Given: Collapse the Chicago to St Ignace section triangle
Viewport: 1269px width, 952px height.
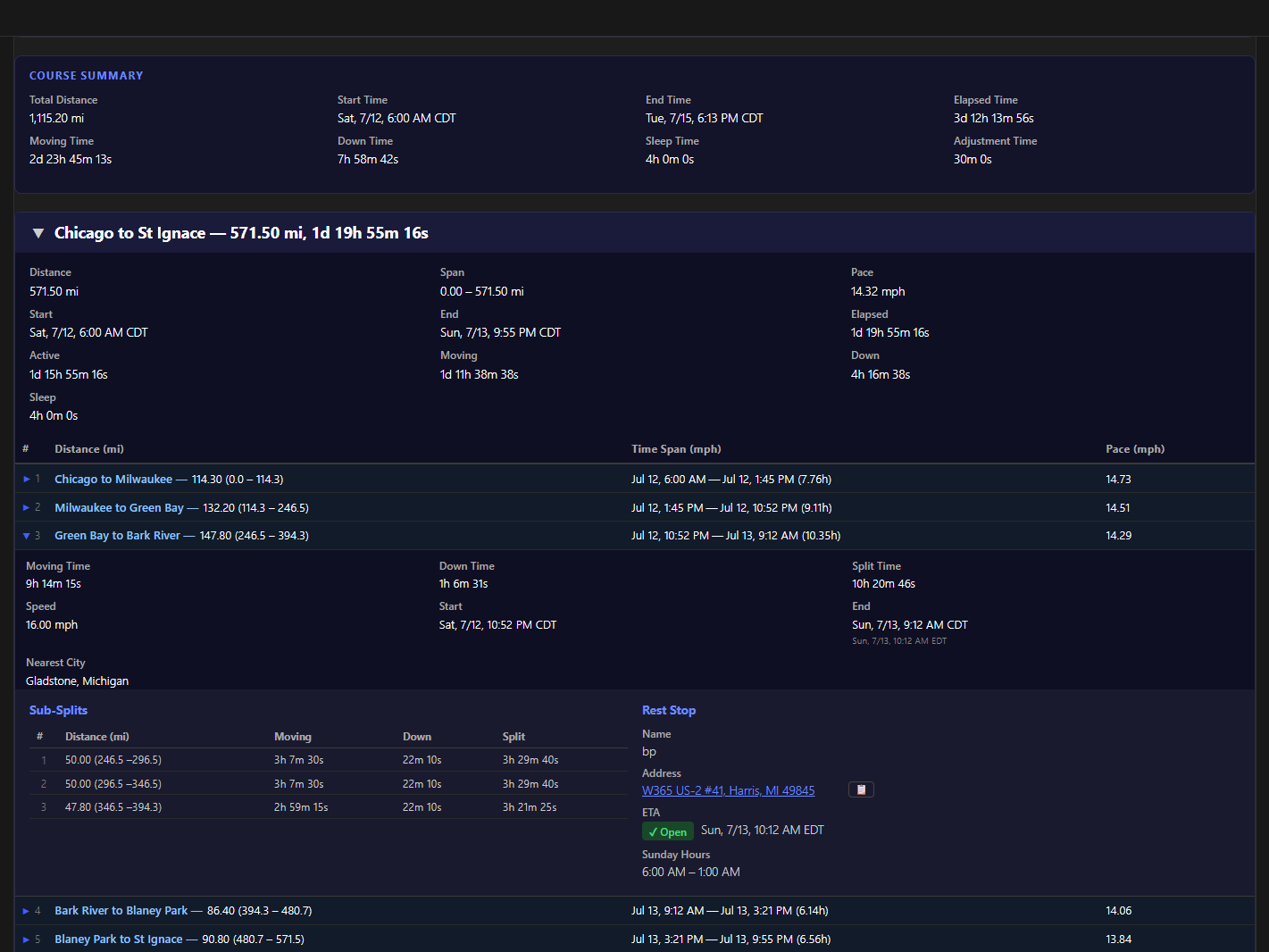Looking at the screenshot, I should click(38, 233).
